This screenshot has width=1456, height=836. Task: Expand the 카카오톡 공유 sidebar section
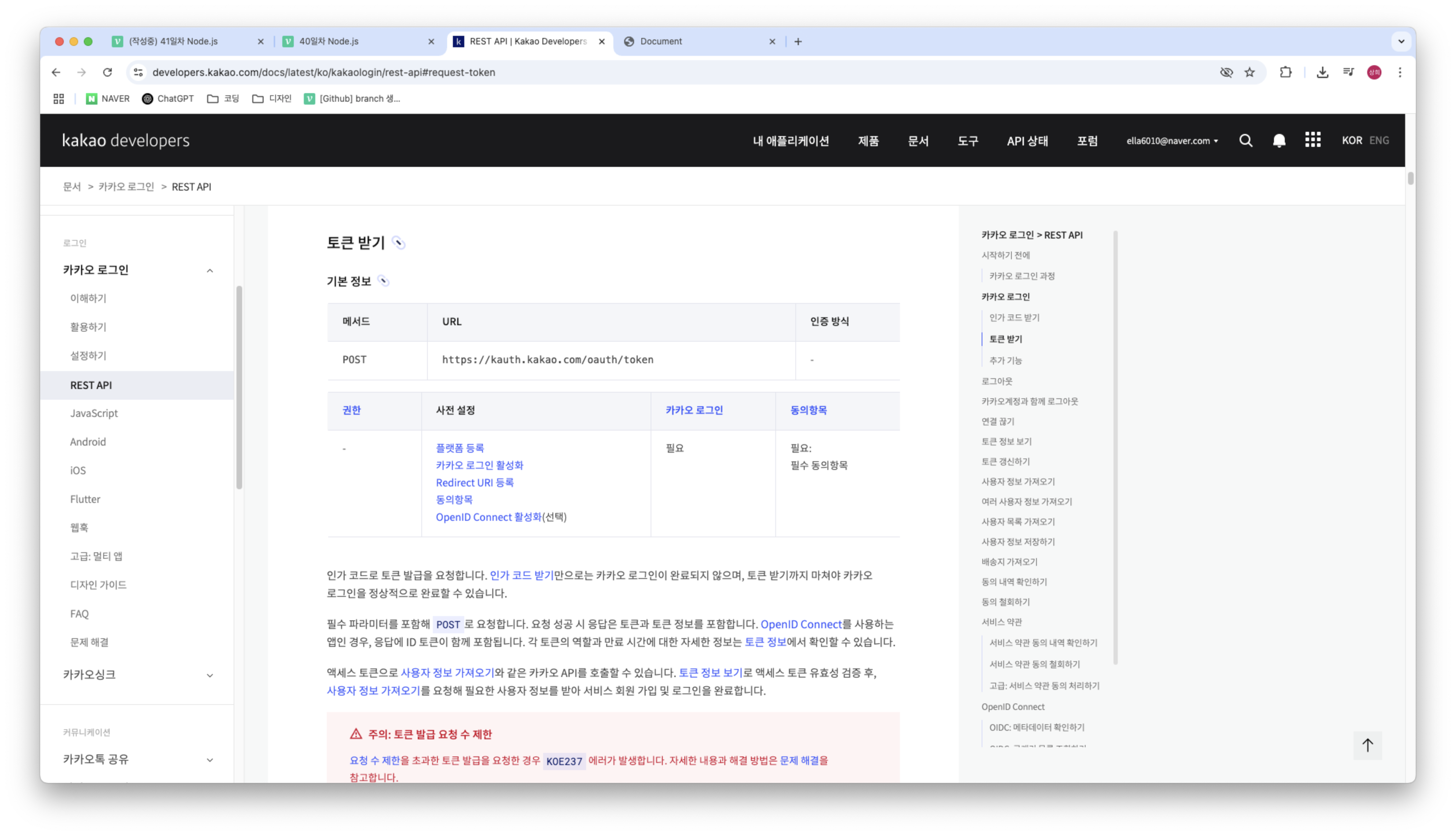(210, 760)
